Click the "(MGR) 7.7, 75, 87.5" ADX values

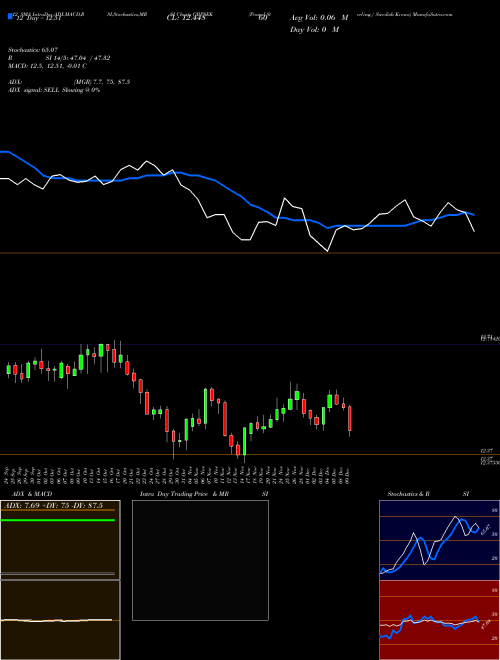102,82
